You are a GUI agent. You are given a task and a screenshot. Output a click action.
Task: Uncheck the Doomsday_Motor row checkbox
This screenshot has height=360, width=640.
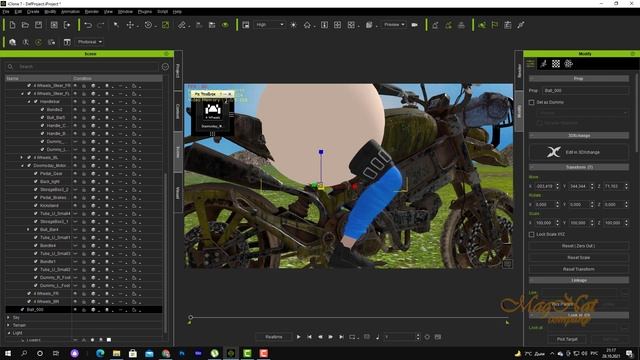[29, 166]
